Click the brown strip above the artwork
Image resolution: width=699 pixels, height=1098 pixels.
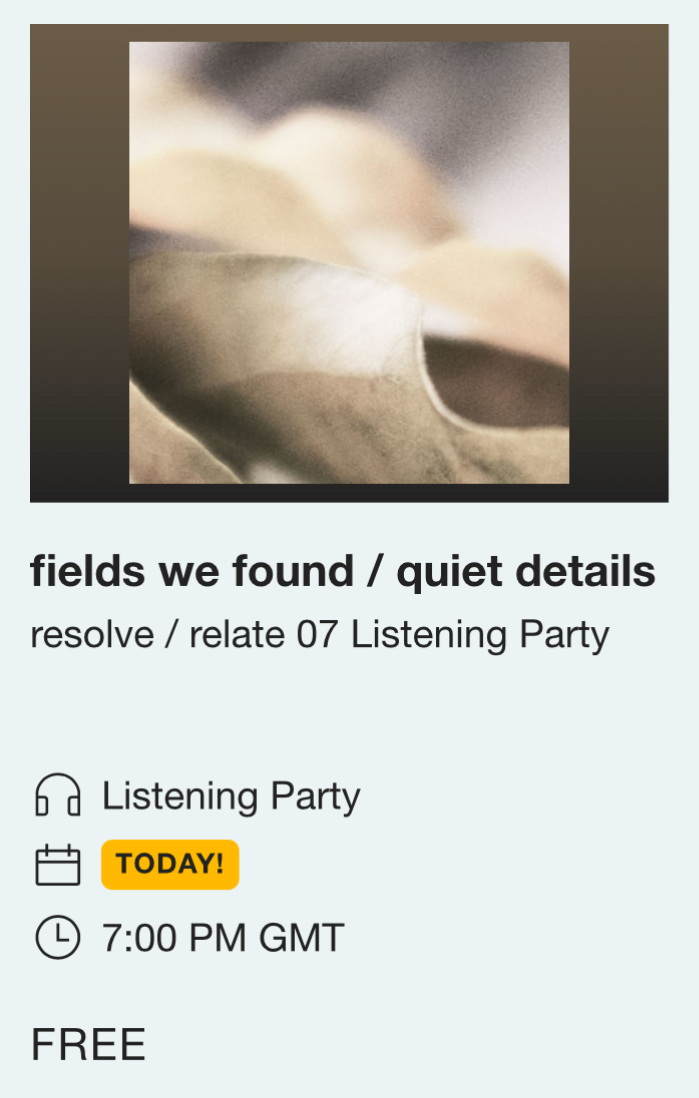click(349, 32)
